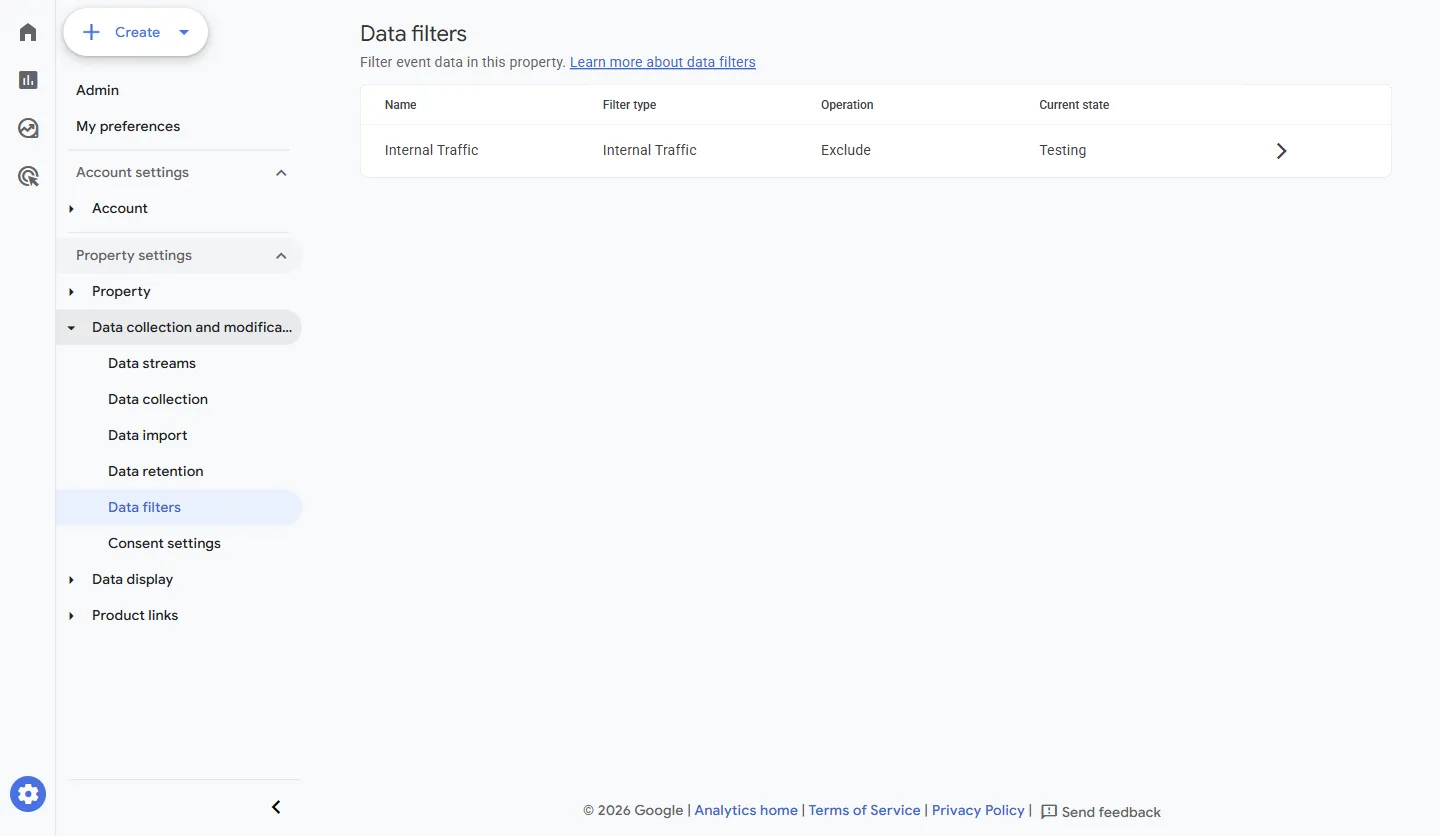Image resolution: width=1440 pixels, height=836 pixels.
Task: Open Terms of Service link
Action: click(x=864, y=810)
